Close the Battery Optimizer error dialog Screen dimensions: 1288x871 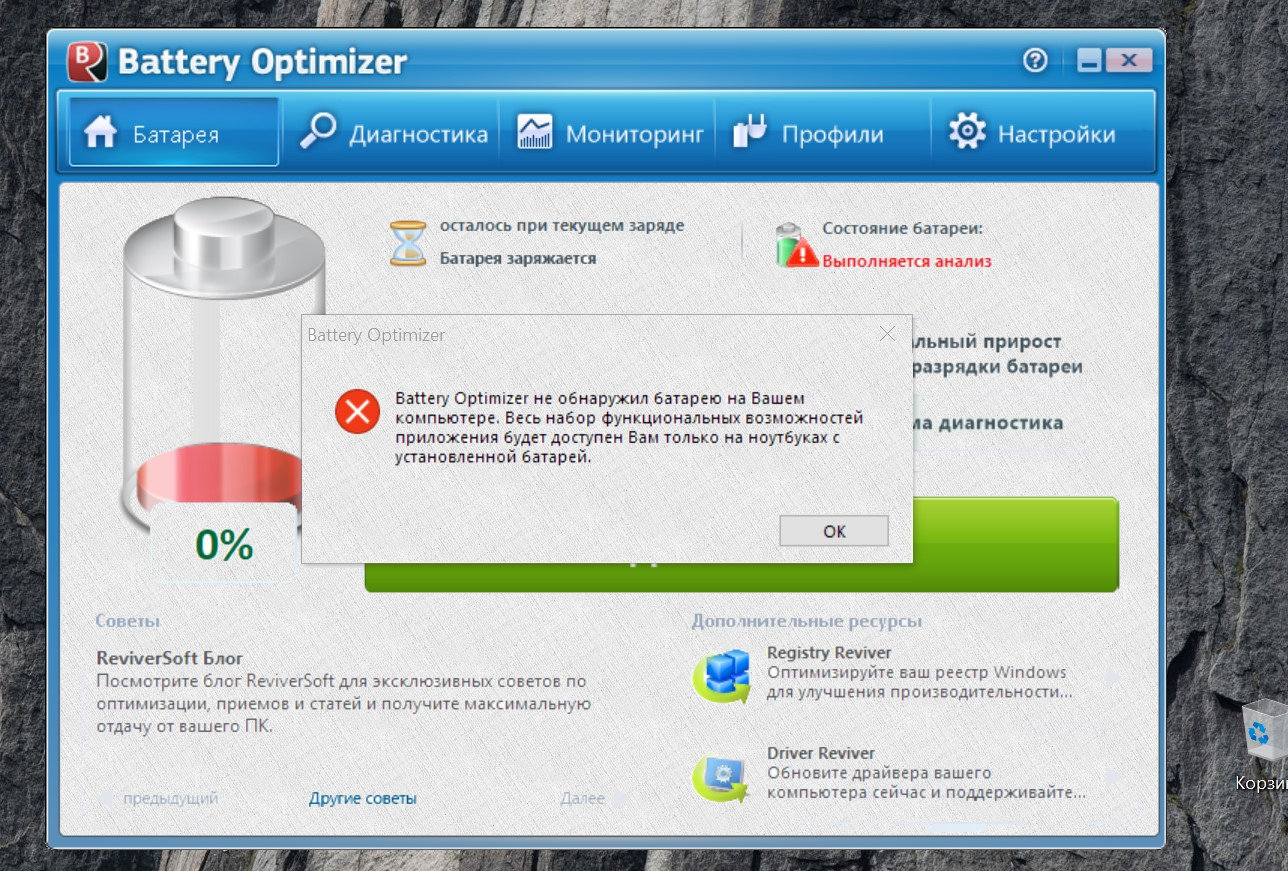[x=887, y=334]
